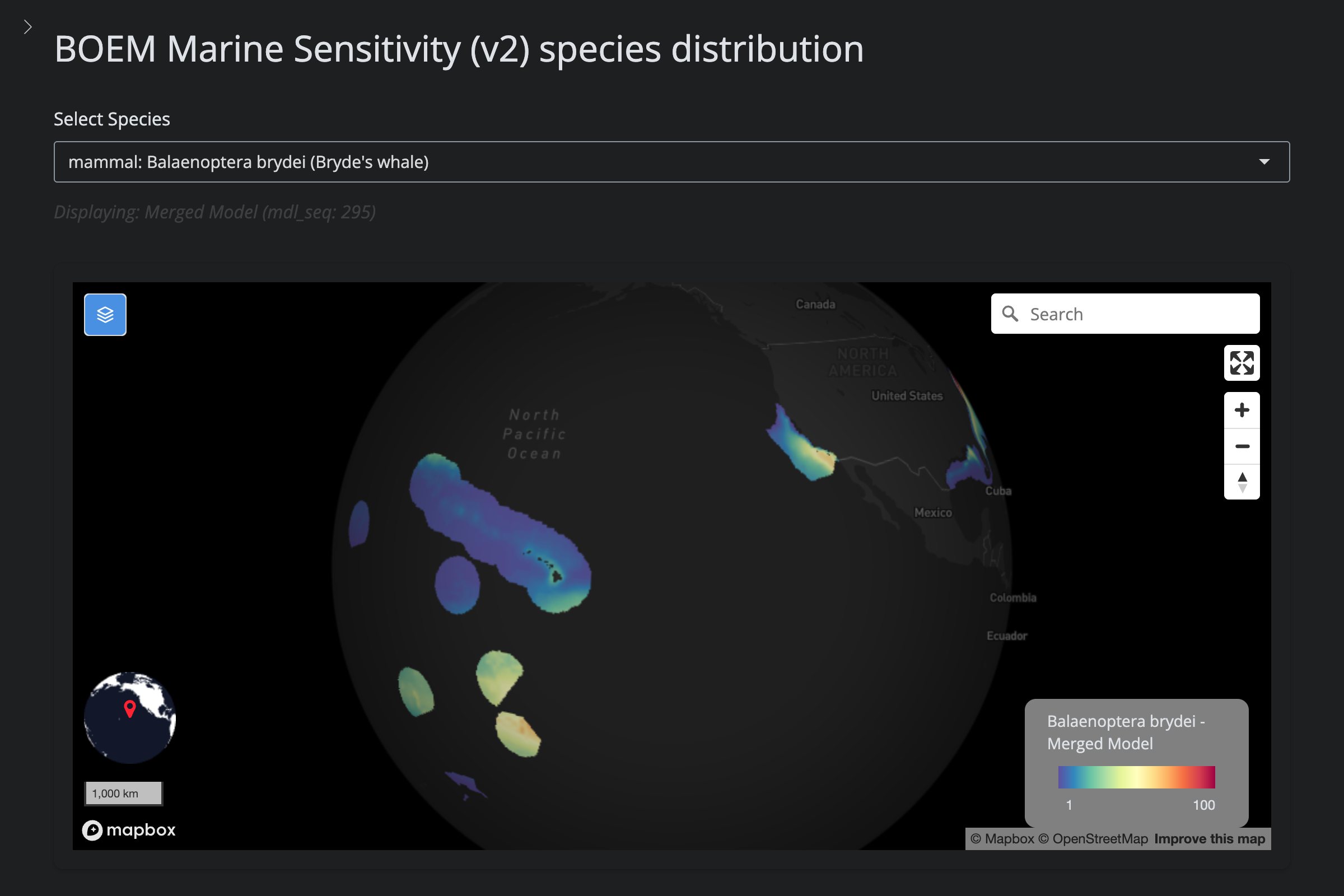Screen dimensions: 1344x896
Task: Open the Improve this map link
Action: tap(1209, 838)
